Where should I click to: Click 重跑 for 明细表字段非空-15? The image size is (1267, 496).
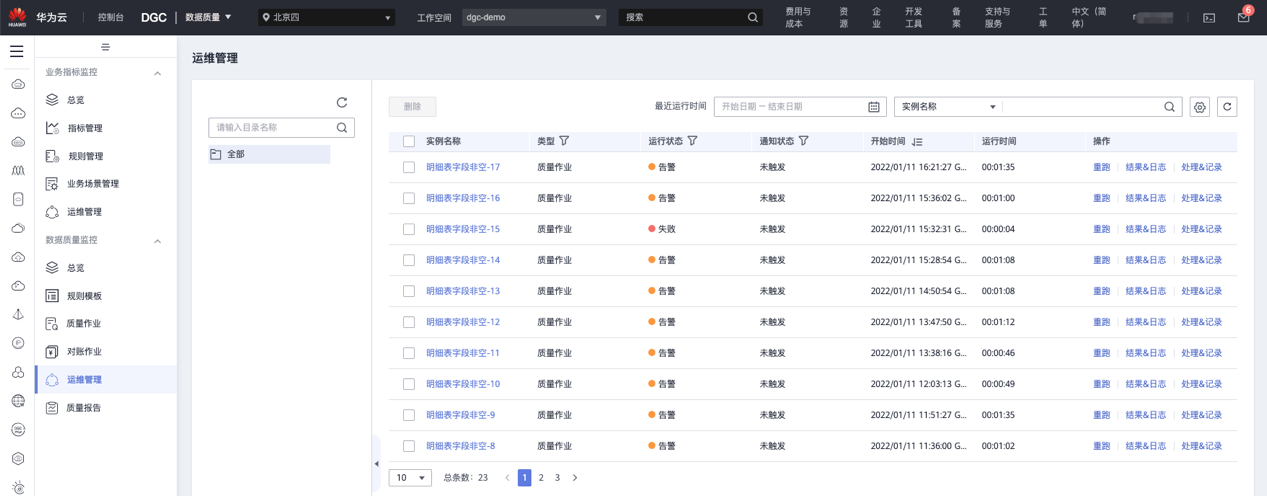(x=1101, y=229)
